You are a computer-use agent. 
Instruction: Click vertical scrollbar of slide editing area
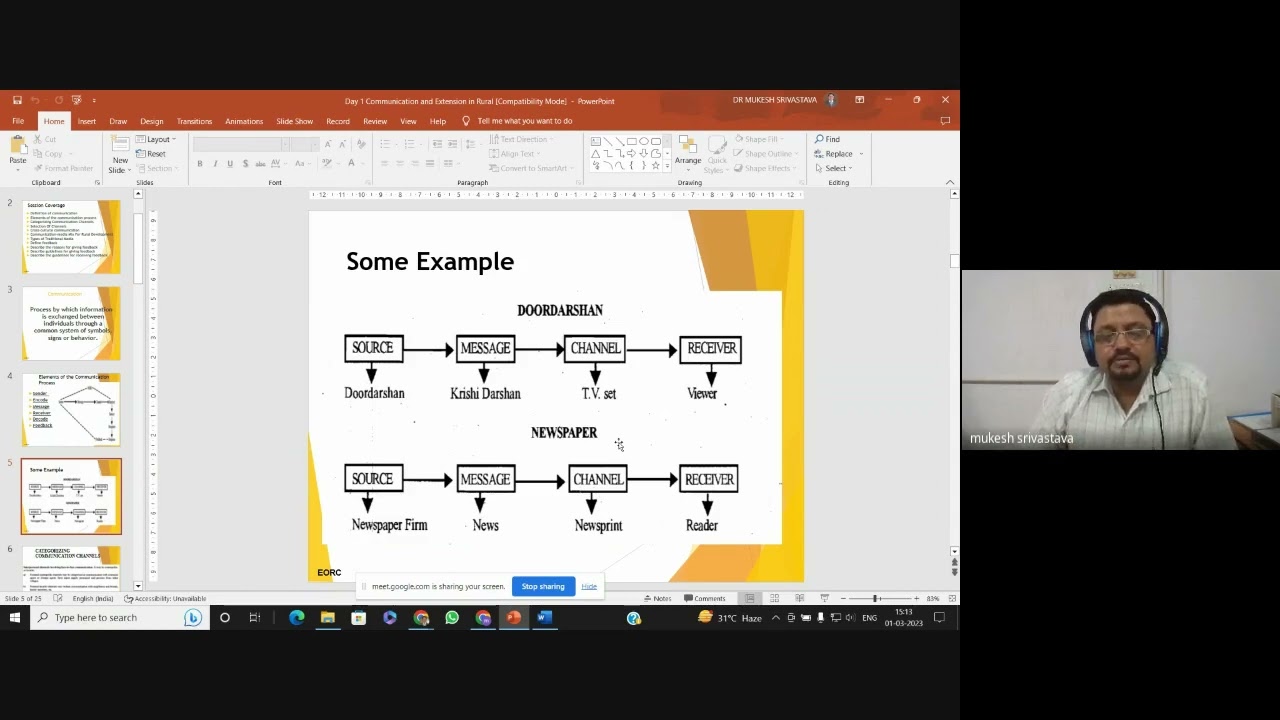pyautogui.click(x=954, y=370)
